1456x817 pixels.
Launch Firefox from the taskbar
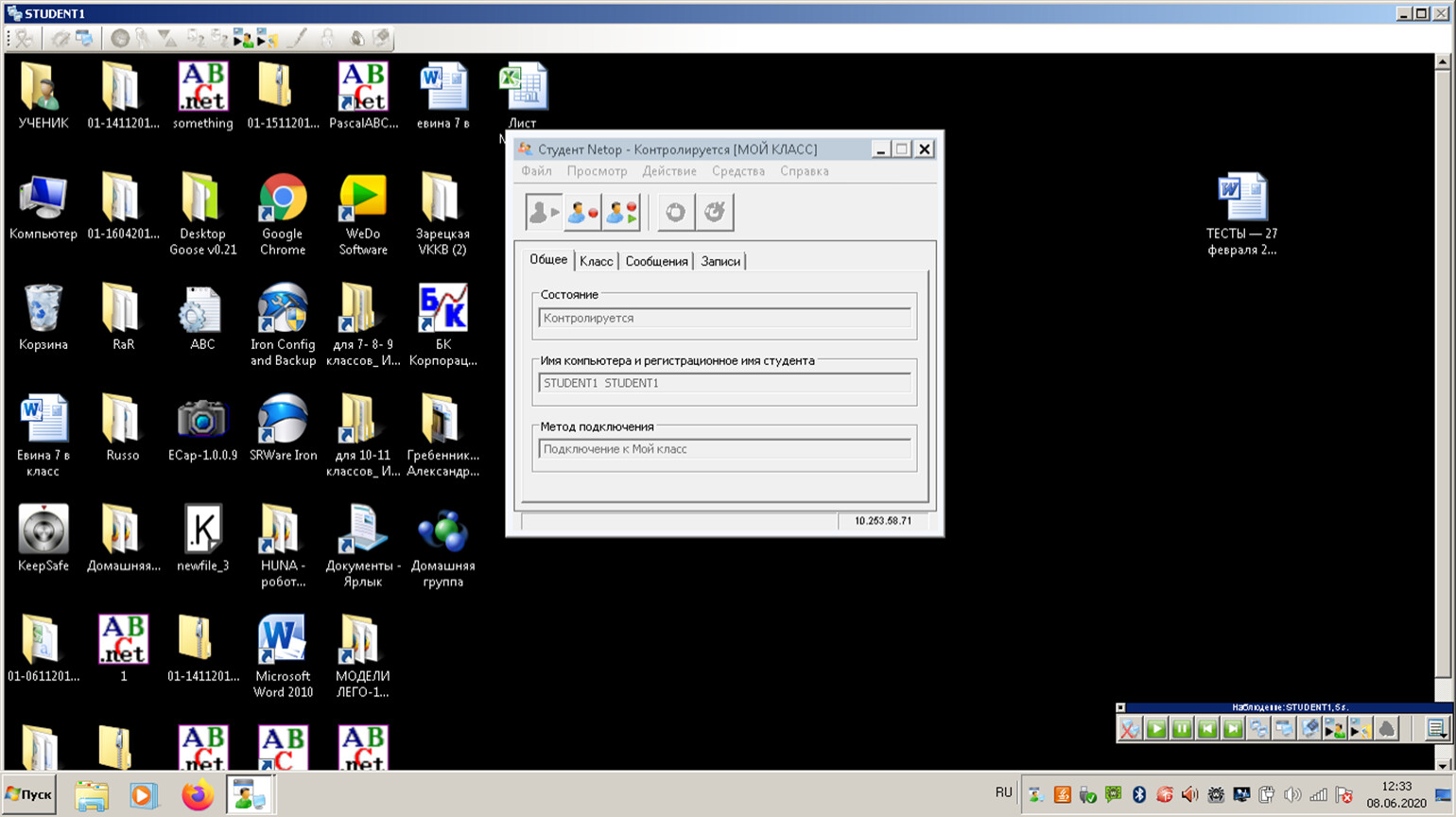click(x=198, y=795)
